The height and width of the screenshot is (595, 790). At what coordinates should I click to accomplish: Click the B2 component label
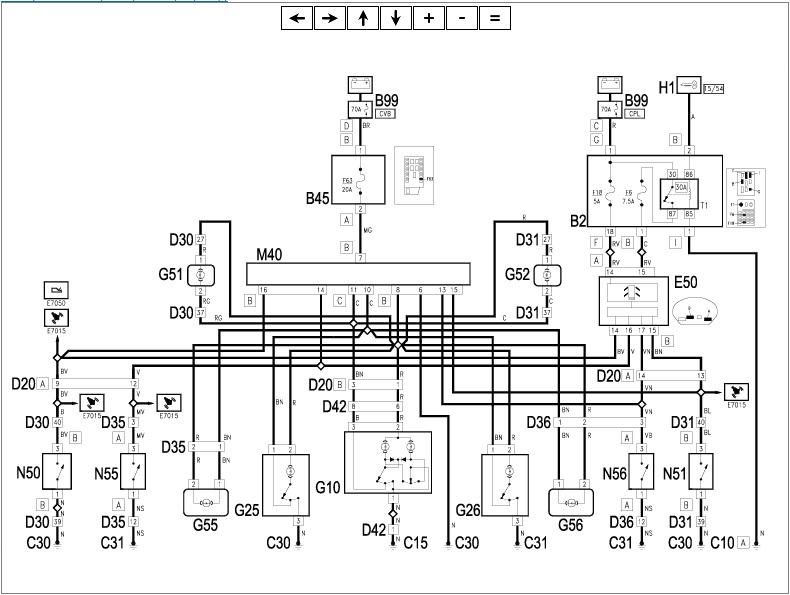coord(578,221)
